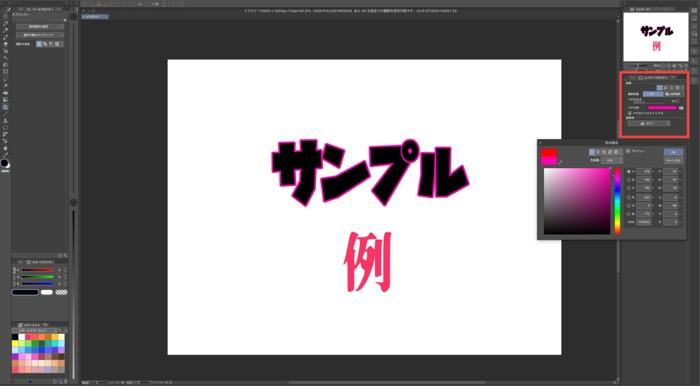Image resolution: width=700 pixels, height=386 pixels.
Task: Toggle the edge anti-aliasing checkbox in Layer Property
Action: click(629, 113)
